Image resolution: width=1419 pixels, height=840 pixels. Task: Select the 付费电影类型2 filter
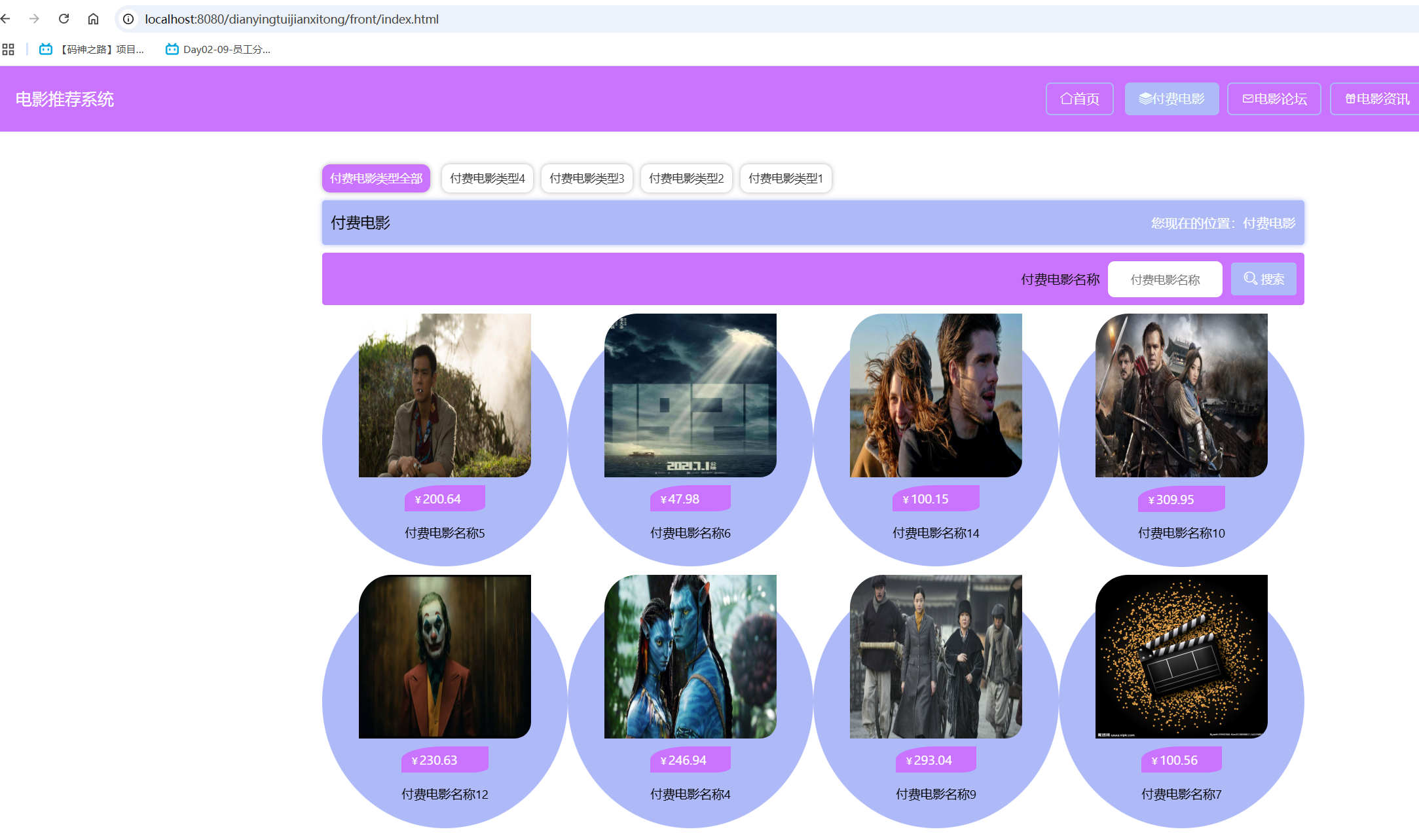(x=686, y=178)
